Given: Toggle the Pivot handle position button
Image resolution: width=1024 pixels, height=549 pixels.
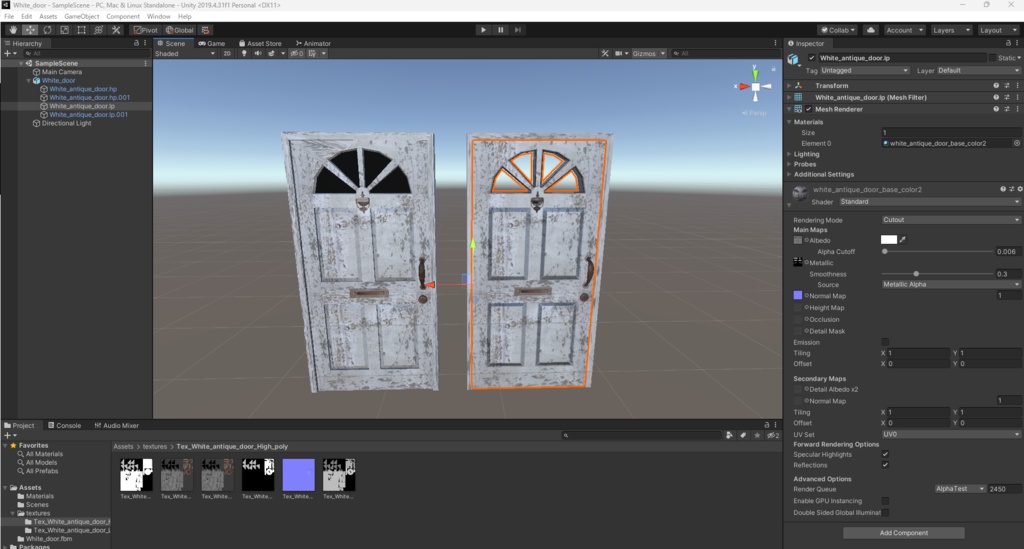Looking at the screenshot, I should (146, 30).
